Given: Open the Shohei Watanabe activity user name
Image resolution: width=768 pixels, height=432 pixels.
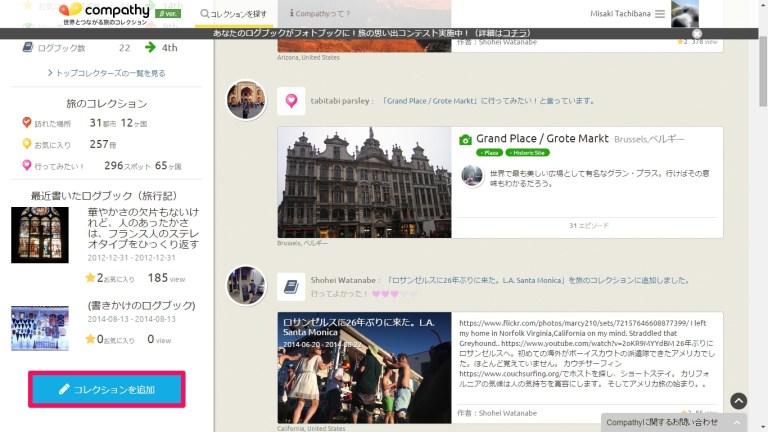Looking at the screenshot, I should point(343,280).
